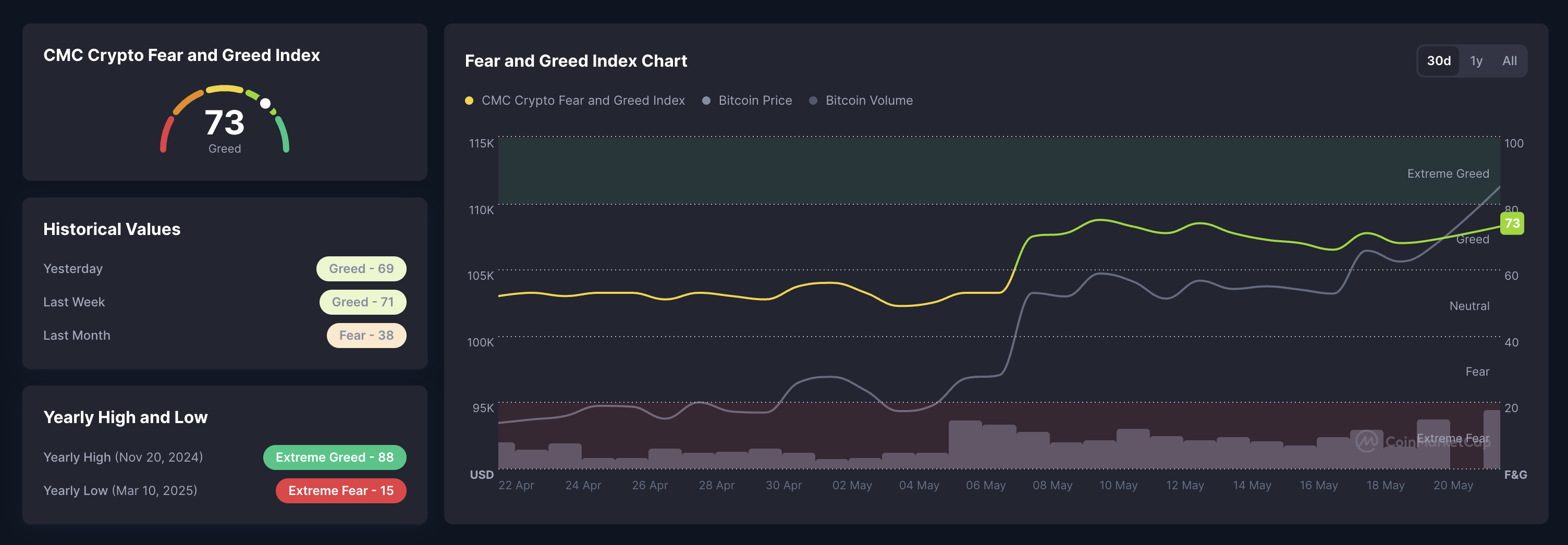Viewport: 1568px width, 545px height.
Task: Switch chart to 1y range
Action: point(1476,61)
